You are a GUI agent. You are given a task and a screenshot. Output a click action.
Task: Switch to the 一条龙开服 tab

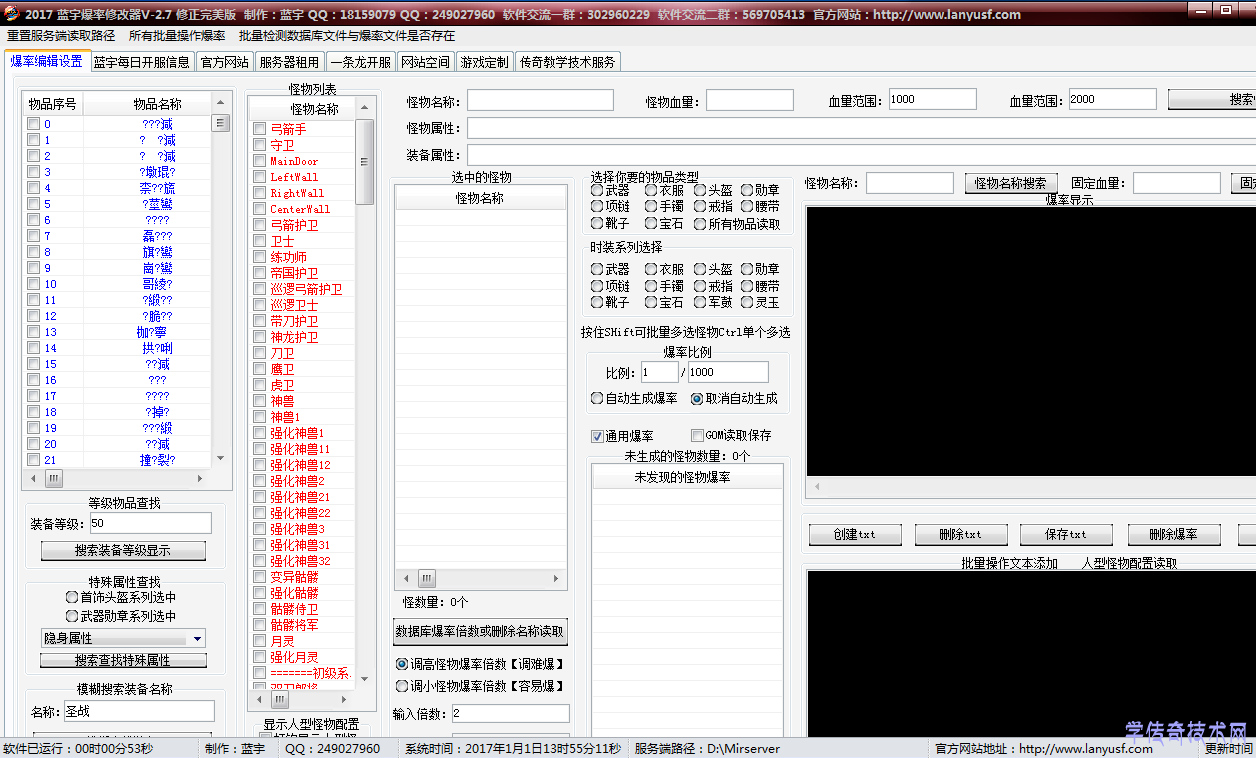coord(362,60)
